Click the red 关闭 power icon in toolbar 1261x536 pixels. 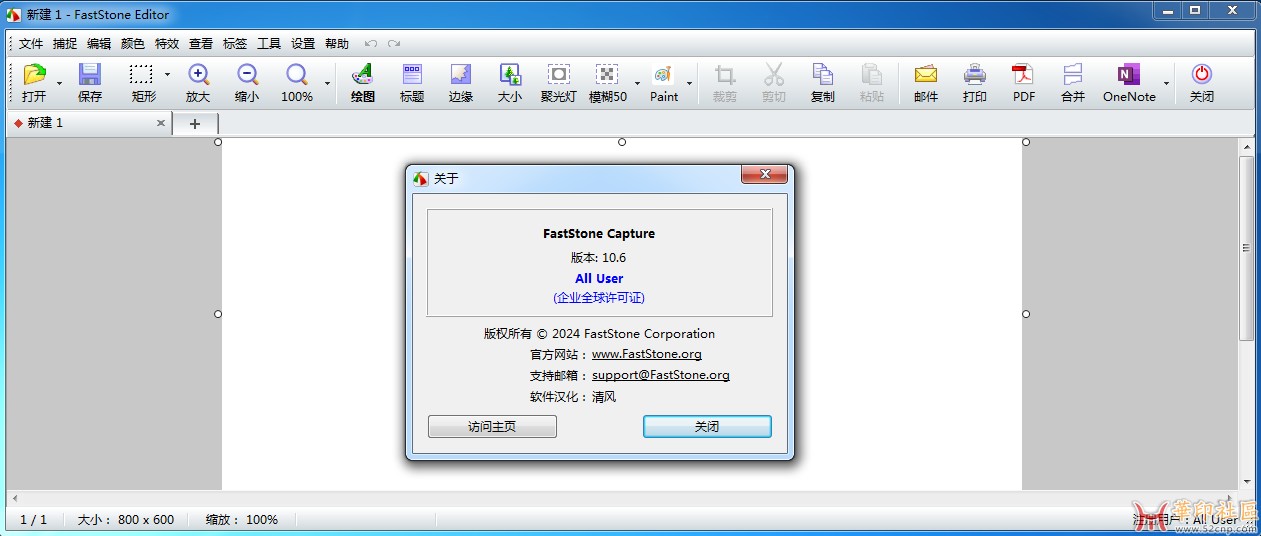(1202, 74)
